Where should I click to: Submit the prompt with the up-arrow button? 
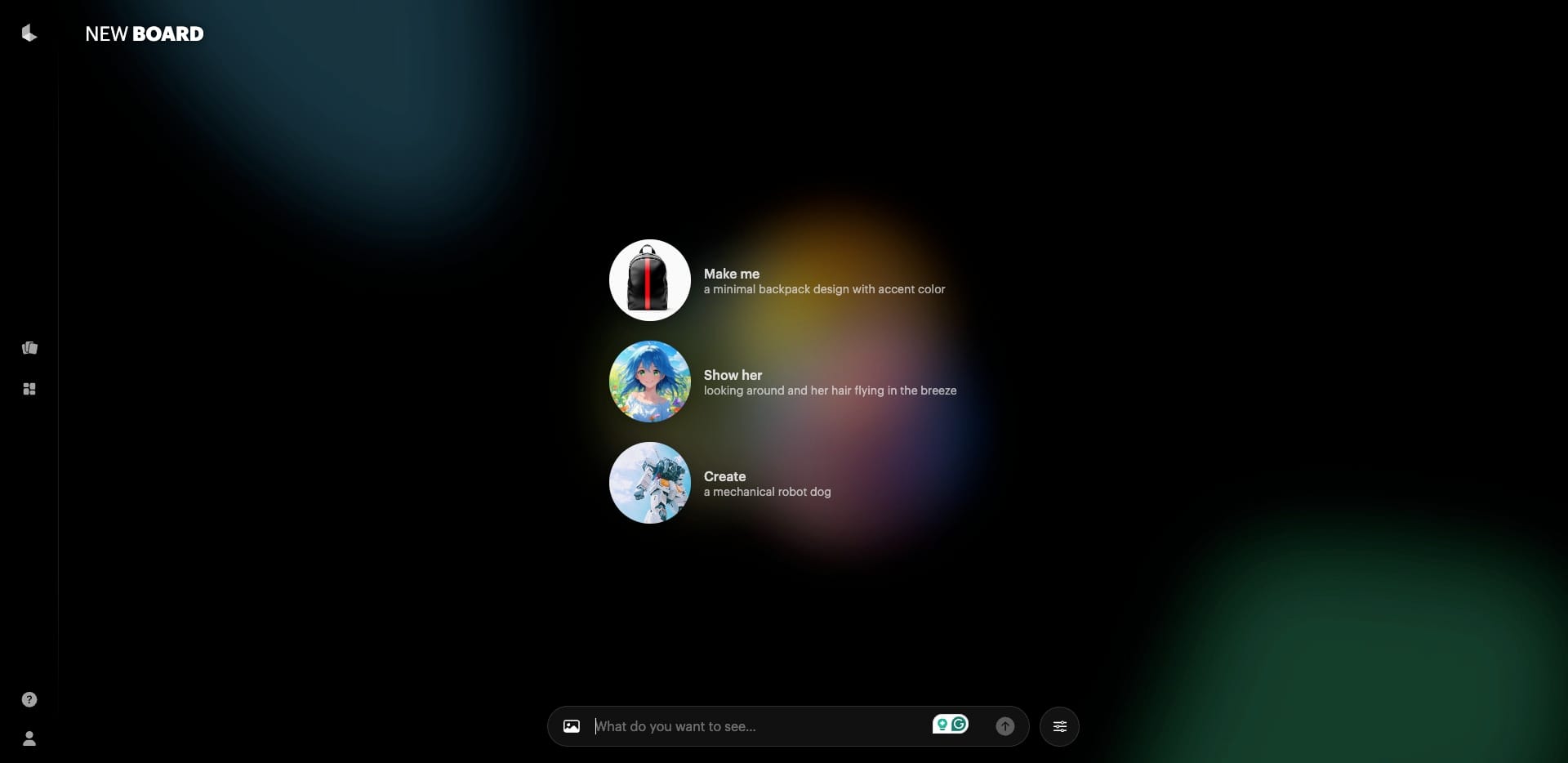(x=1005, y=726)
